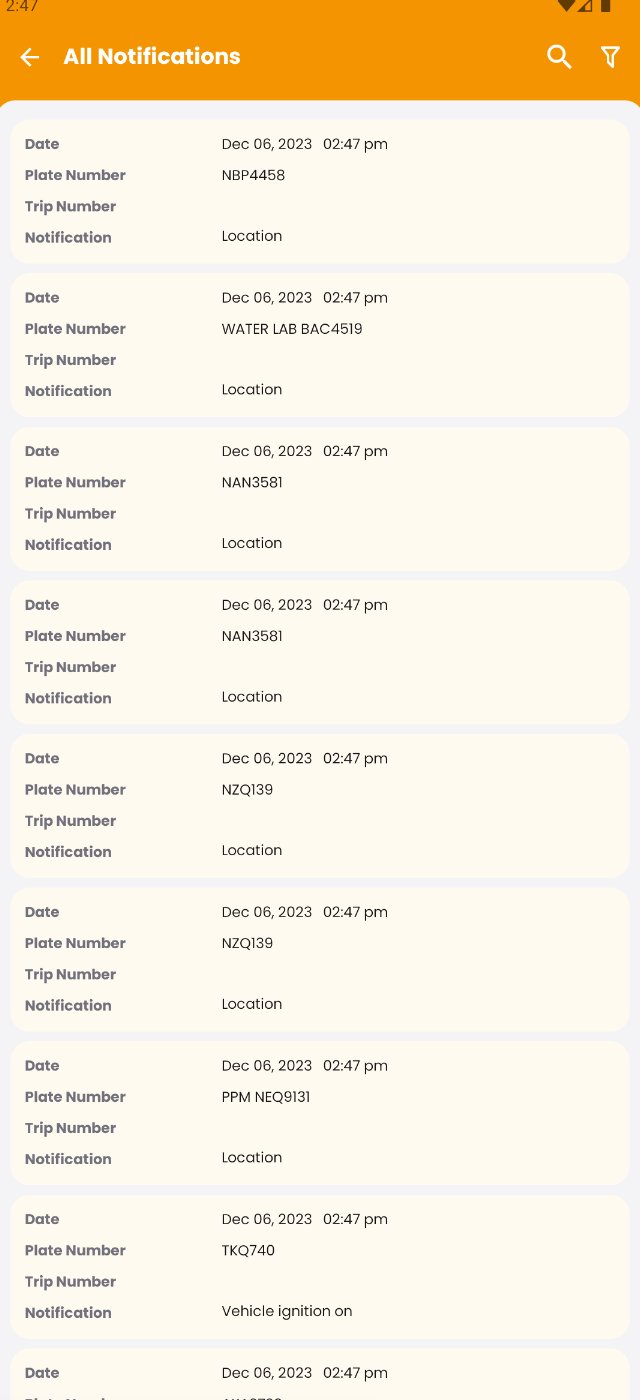The width and height of the screenshot is (640, 1400).
Task: Select the plate number NZQ139 text
Action: pyautogui.click(x=247, y=790)
